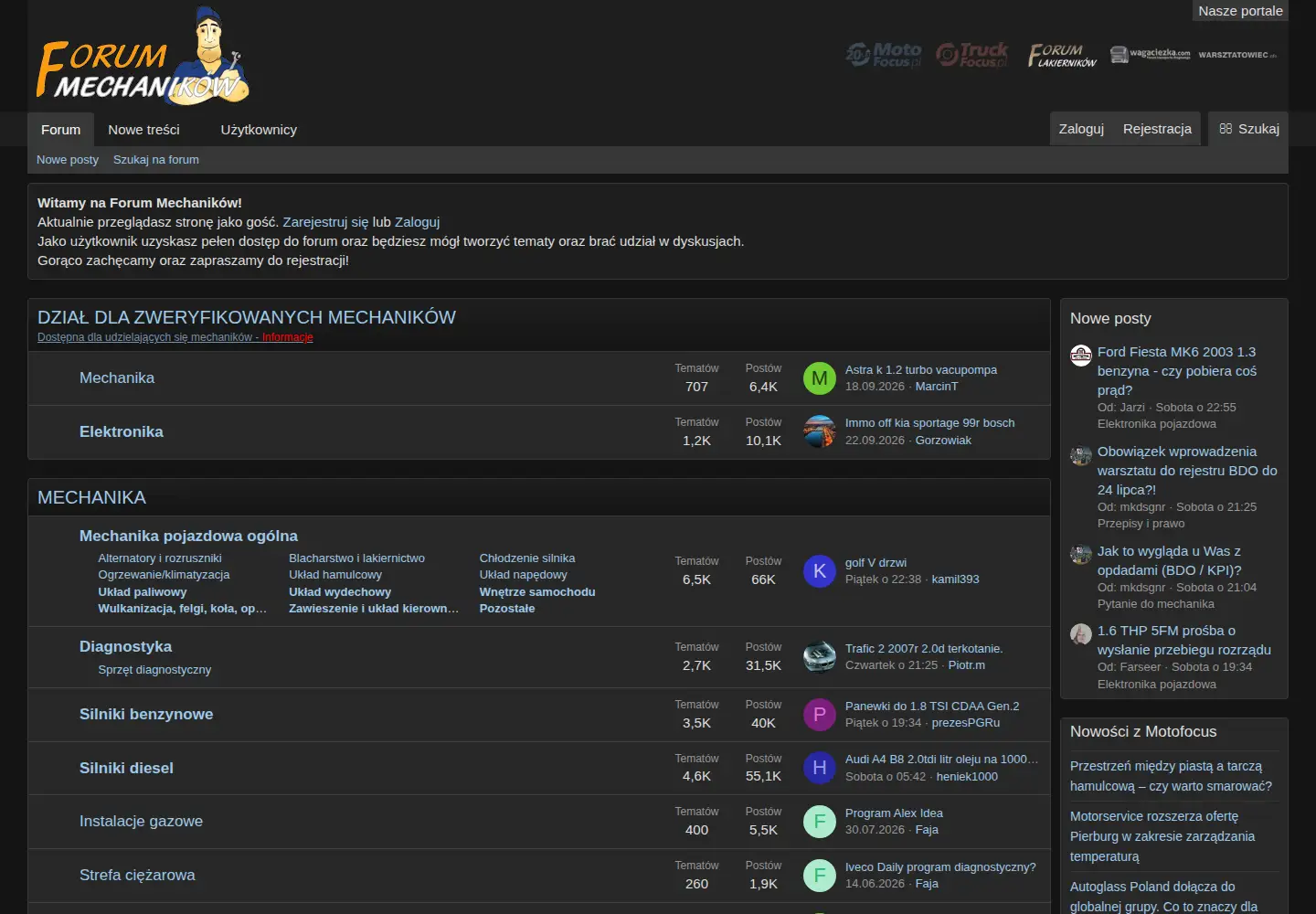Open the DZIAŁ DLA ZWERYFIKOWANYCH MECHANIKÓW category
The width and height of the screenshot is (1316, 914).
click(x=247, y=317)
